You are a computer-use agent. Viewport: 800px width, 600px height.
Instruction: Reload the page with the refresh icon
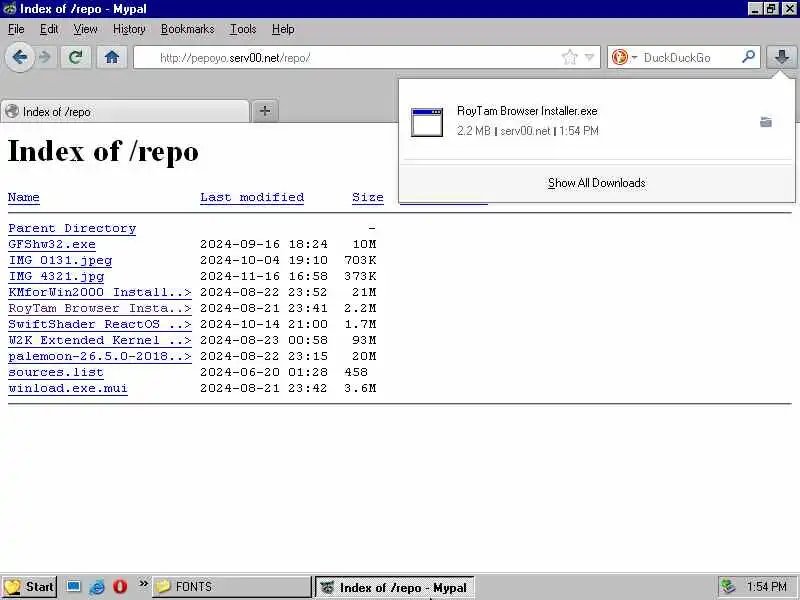pos(76,57)
